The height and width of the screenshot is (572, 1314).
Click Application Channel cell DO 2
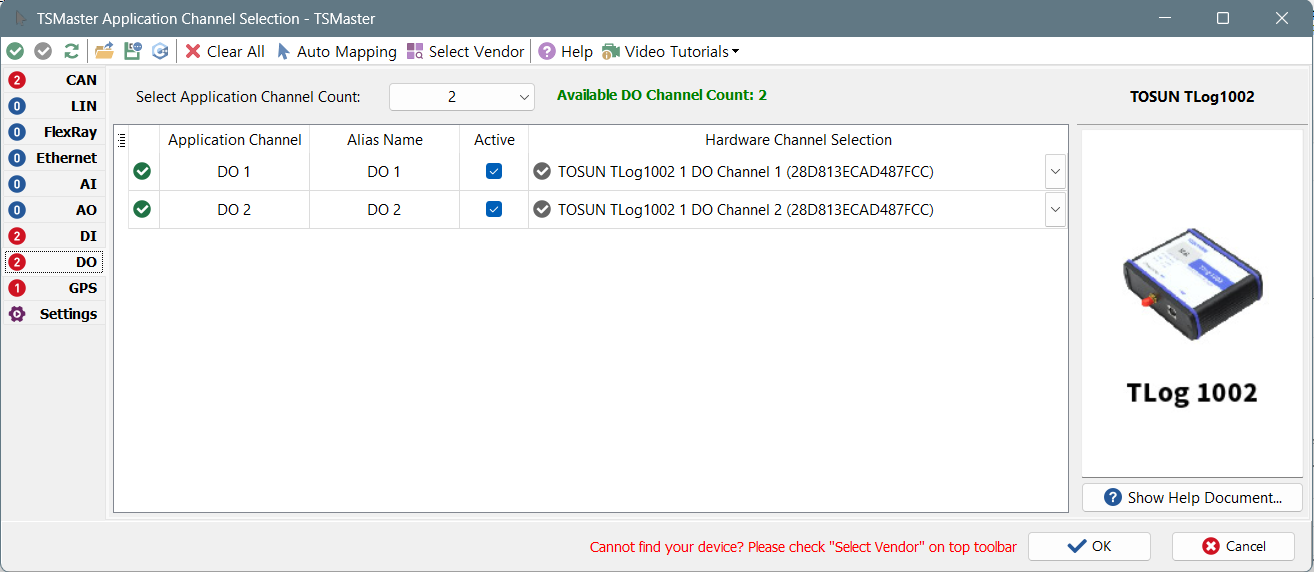click(x=235, y=209)
